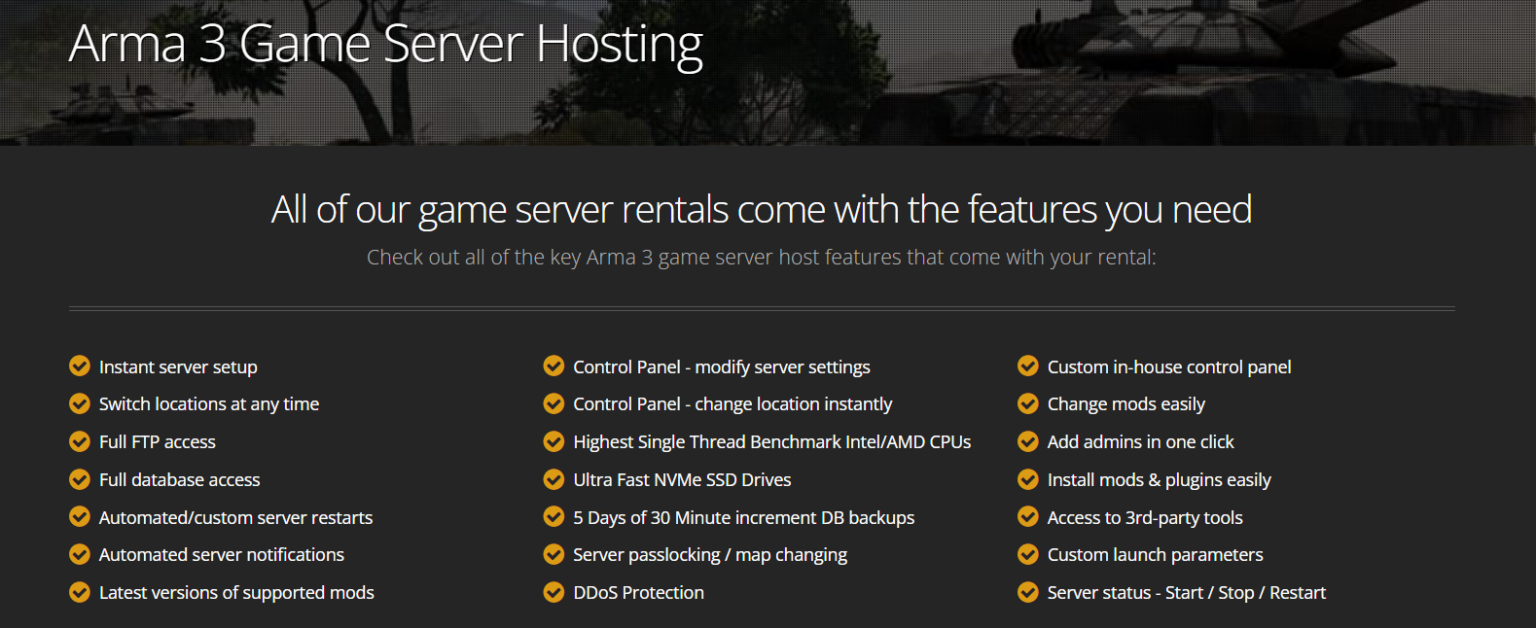Click the checkmark beside Custom in-house control panel
Viewport: 1536px width, 628px height.
[1028, 367]
